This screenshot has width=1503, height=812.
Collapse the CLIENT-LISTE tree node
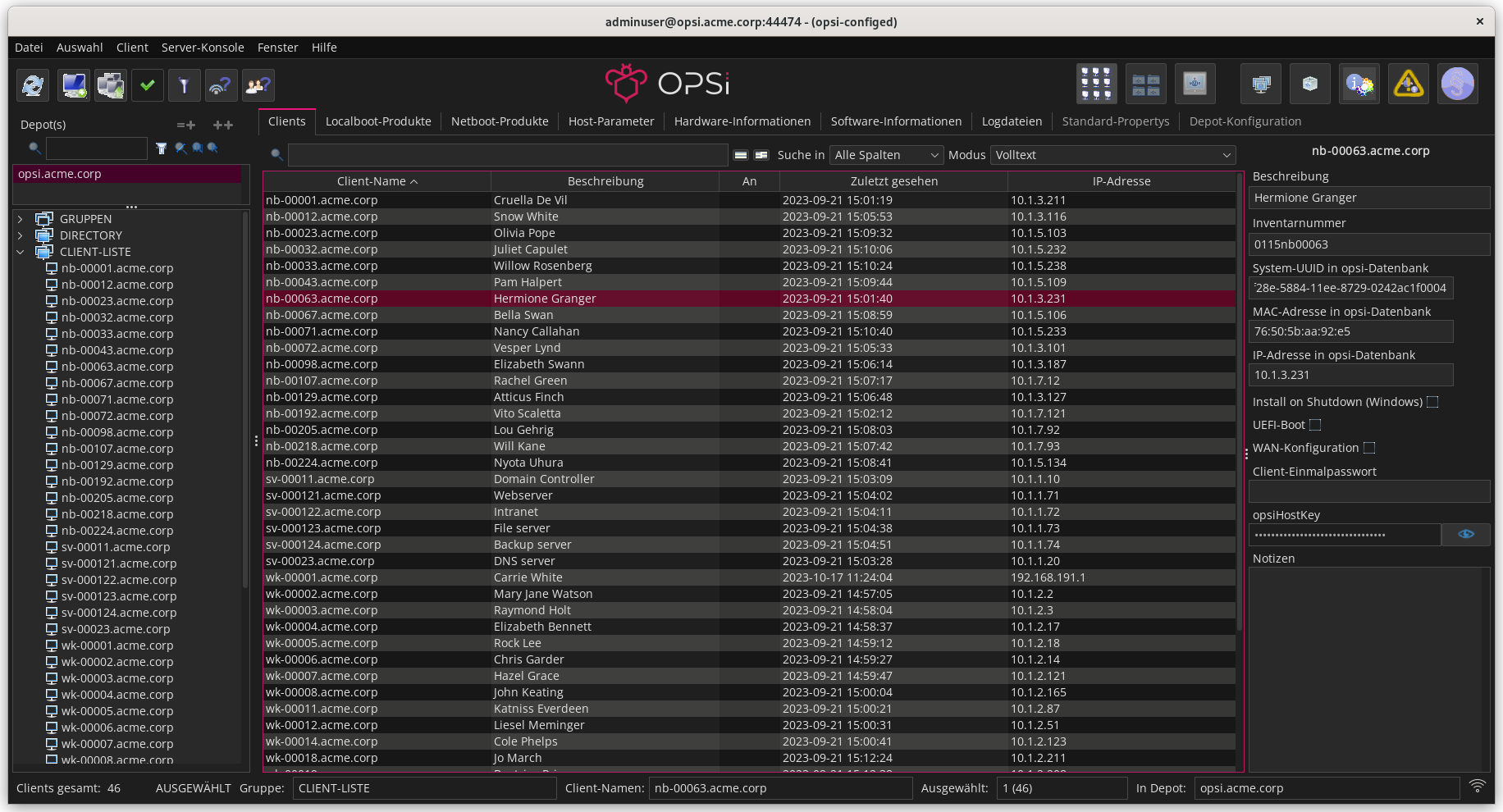[x=21, y=252]
